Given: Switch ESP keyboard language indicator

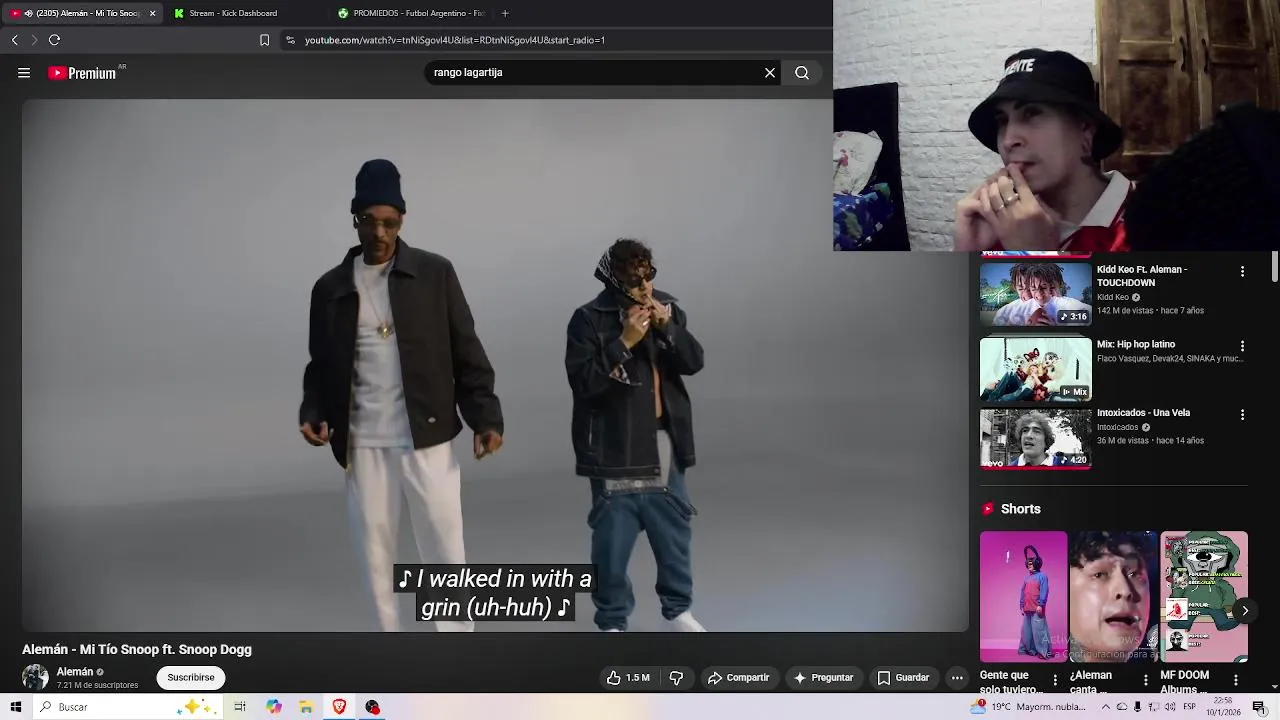Looking at the screenshot, I should pyautogui.click(x=1189, y=707).
